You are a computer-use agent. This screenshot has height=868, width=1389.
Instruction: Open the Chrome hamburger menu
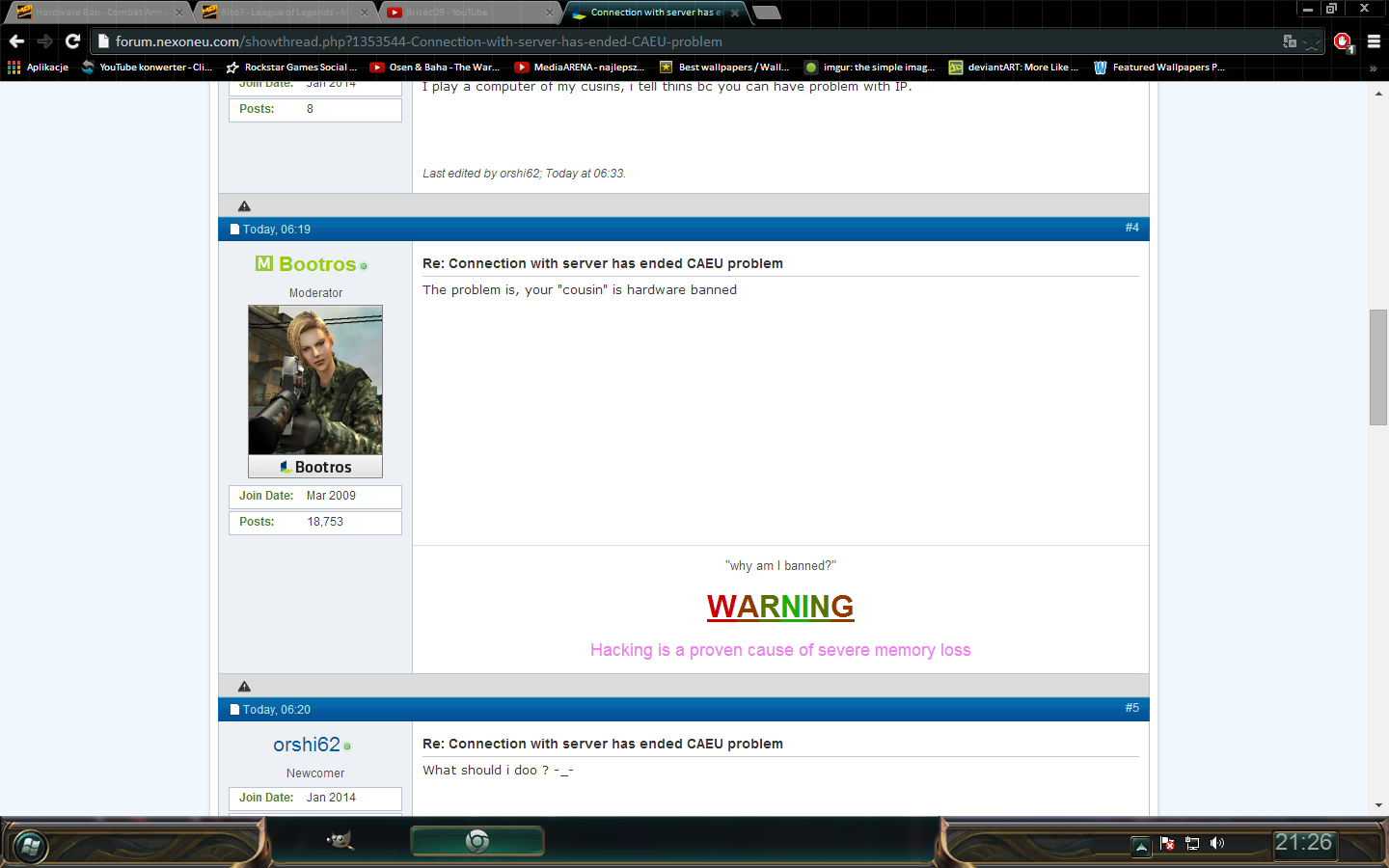coord(1374,41)
